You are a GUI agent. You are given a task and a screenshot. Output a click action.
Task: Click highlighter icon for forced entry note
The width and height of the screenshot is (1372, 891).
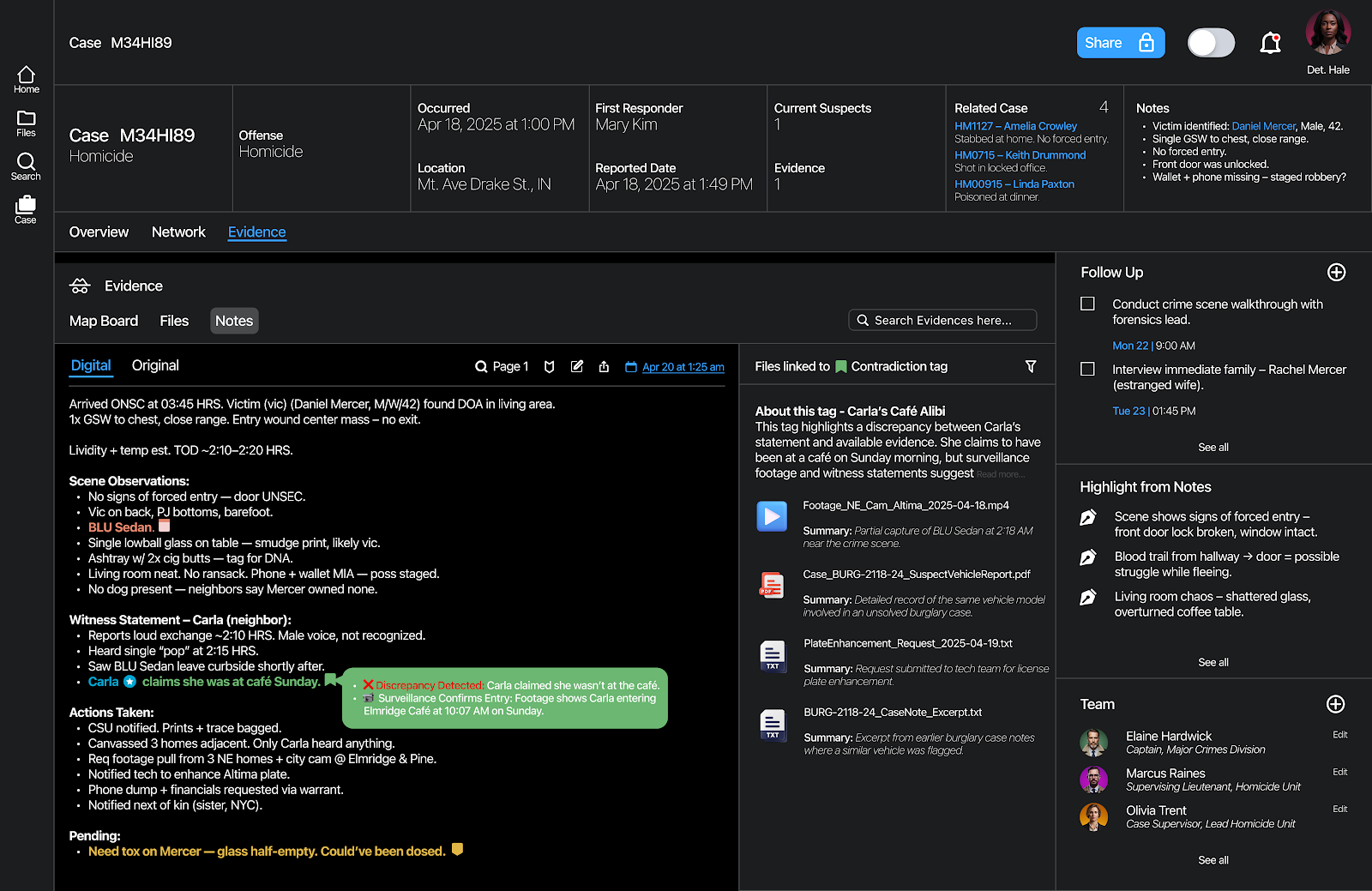[x=1087, y=518]
